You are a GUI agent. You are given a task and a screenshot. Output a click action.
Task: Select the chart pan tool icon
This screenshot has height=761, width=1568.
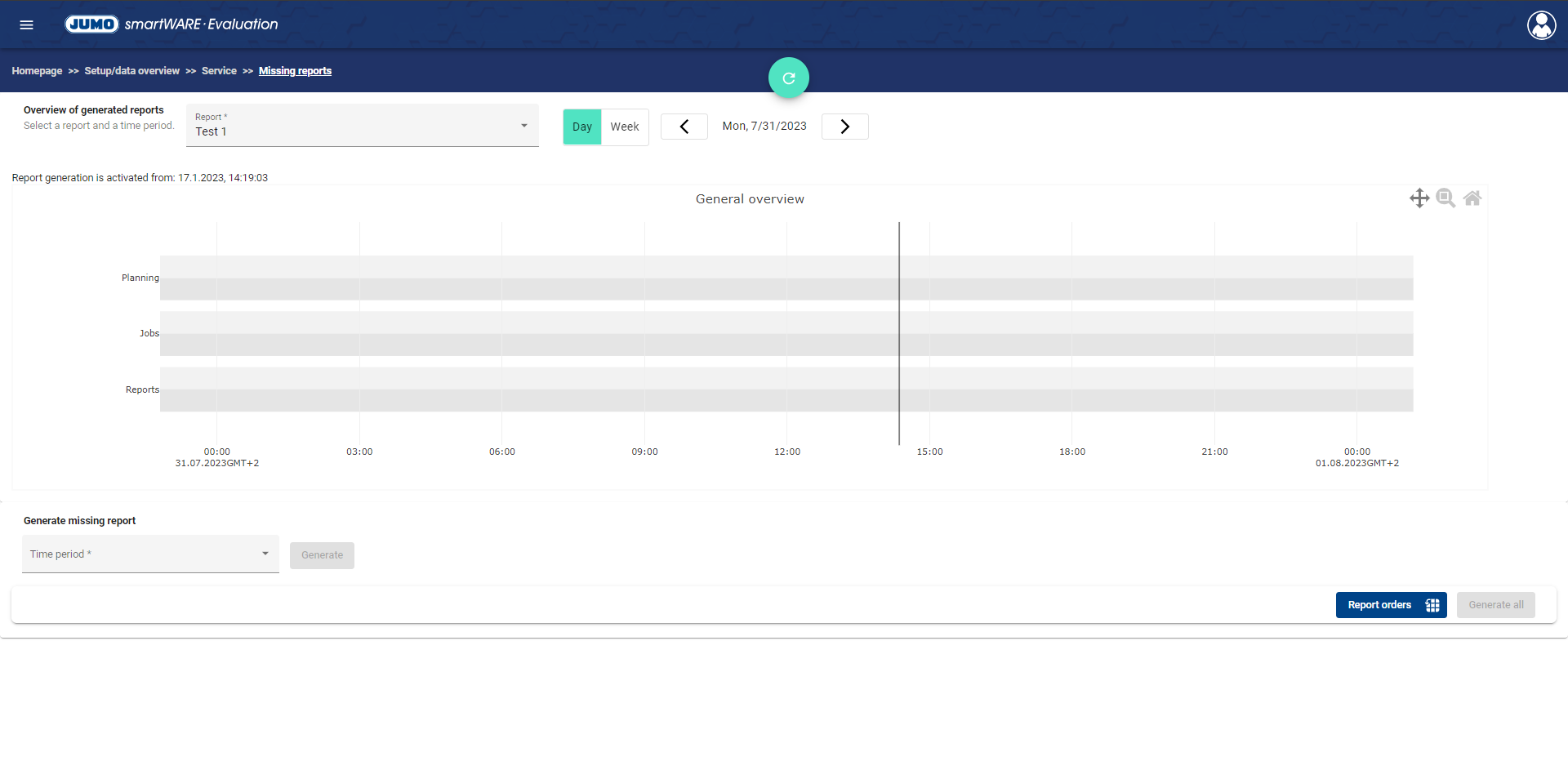[x=1419, y=198]
